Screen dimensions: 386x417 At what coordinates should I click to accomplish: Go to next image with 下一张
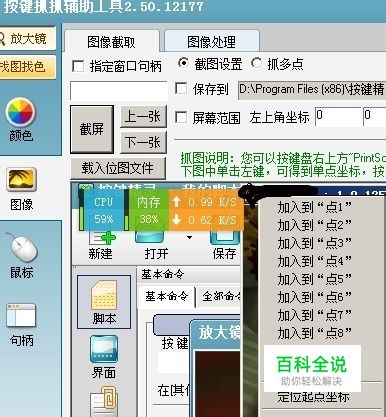[x=143, y=143]
